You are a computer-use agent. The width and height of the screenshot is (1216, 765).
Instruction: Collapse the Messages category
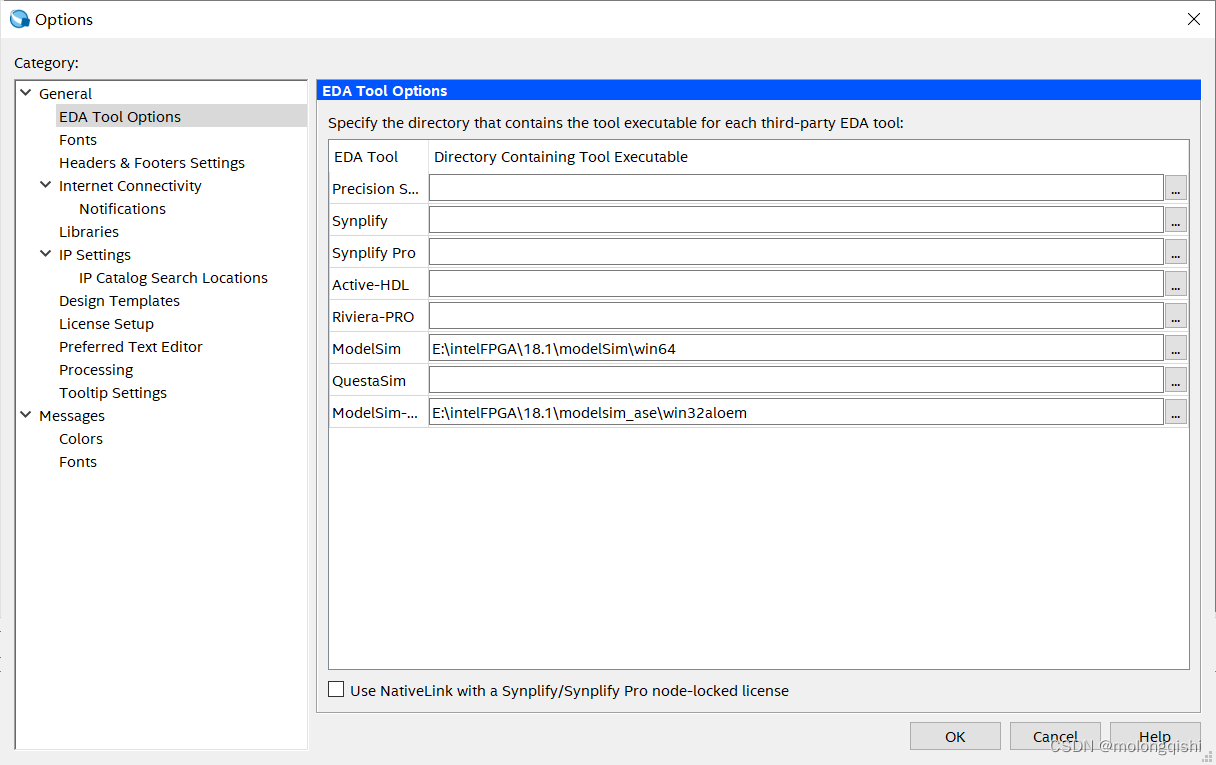[25, 415]
